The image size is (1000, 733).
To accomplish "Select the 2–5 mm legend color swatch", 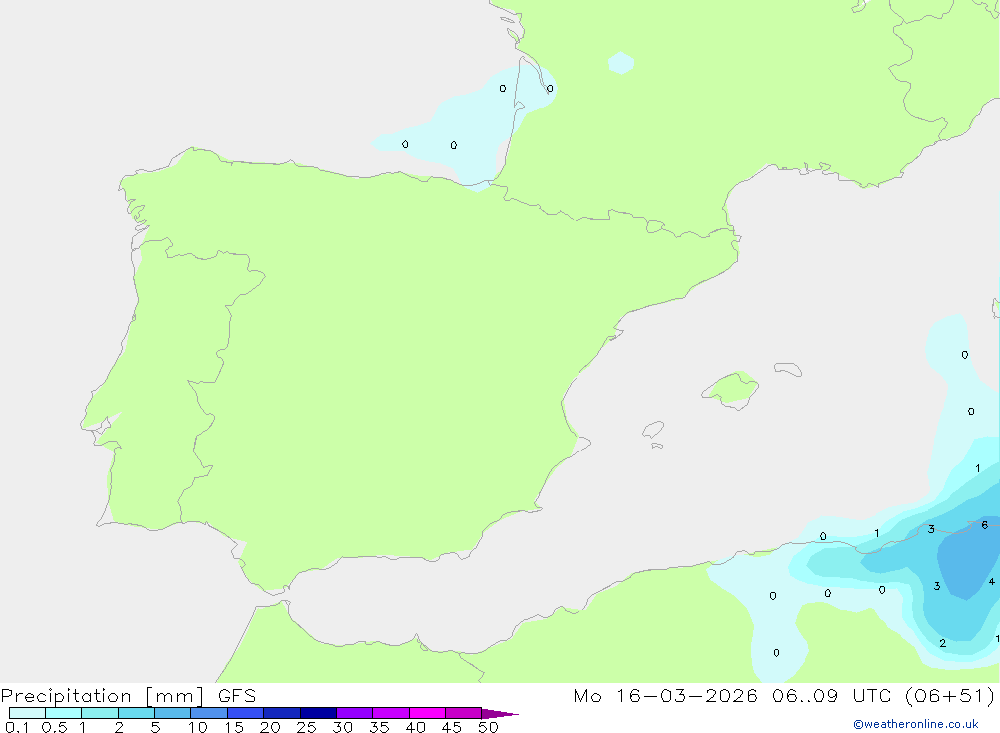I will point(136,713).
